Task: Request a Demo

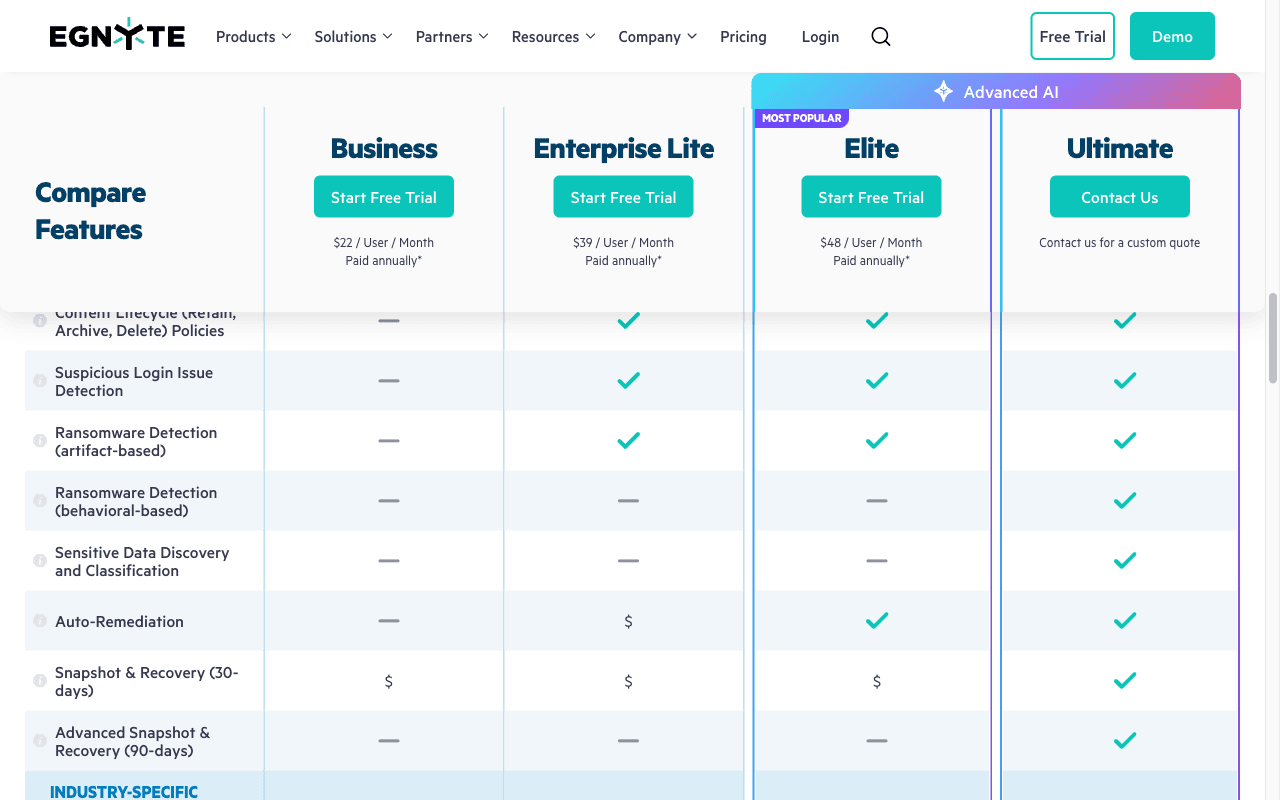Action: (1172, 36)
